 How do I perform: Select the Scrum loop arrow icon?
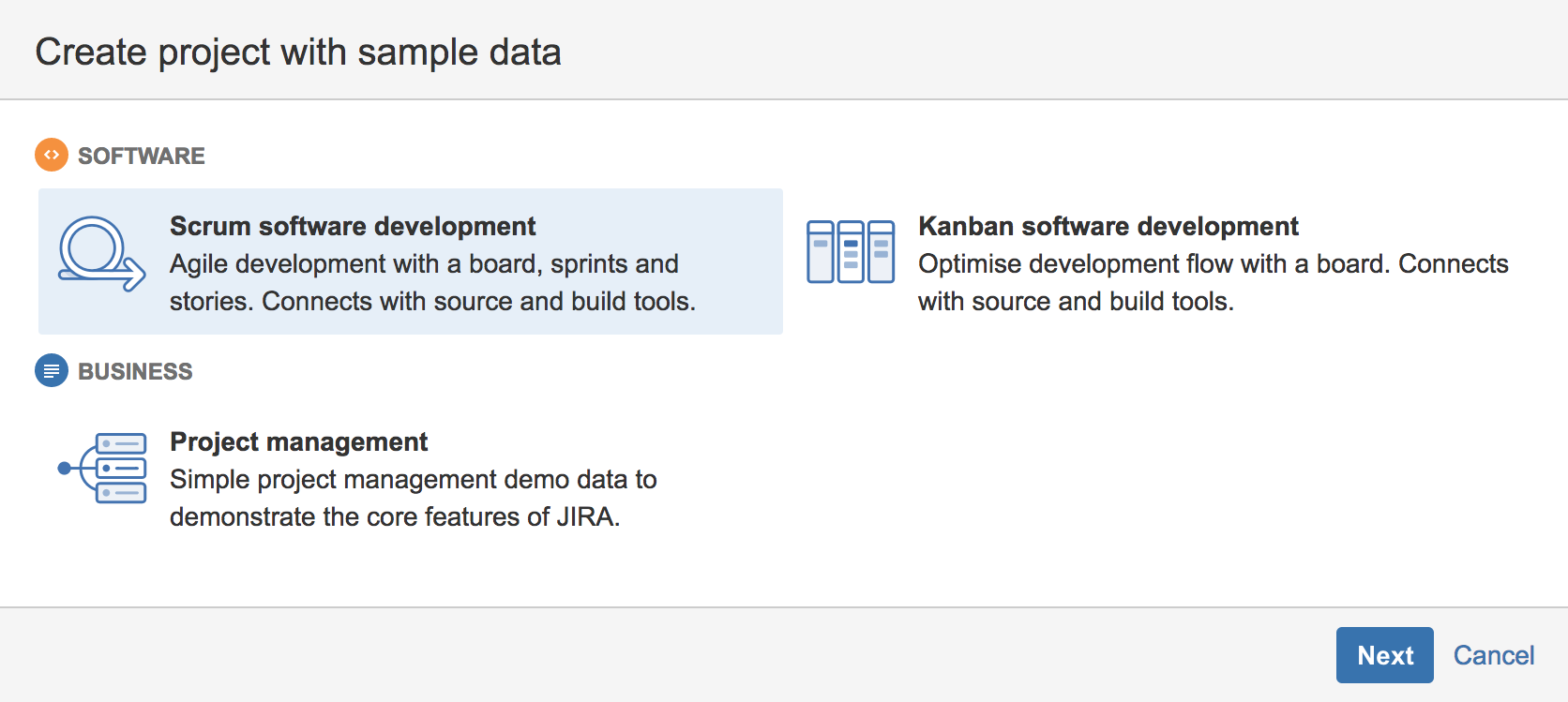coord(102,254)
